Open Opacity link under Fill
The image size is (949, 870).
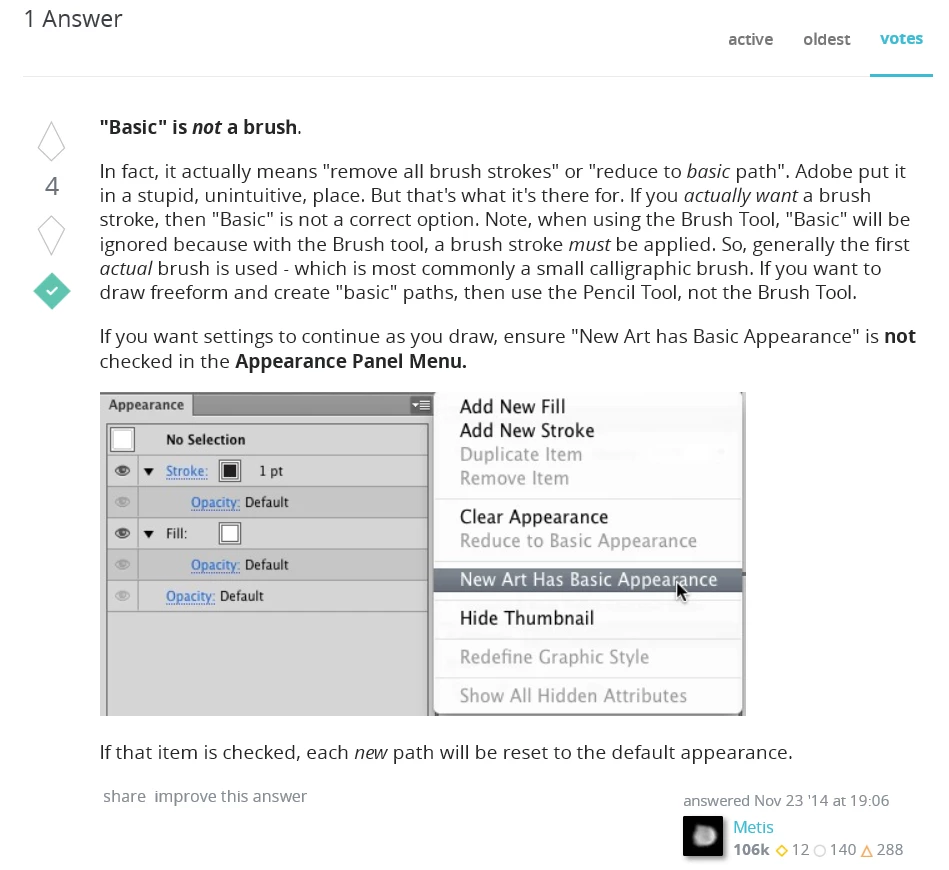215,565
